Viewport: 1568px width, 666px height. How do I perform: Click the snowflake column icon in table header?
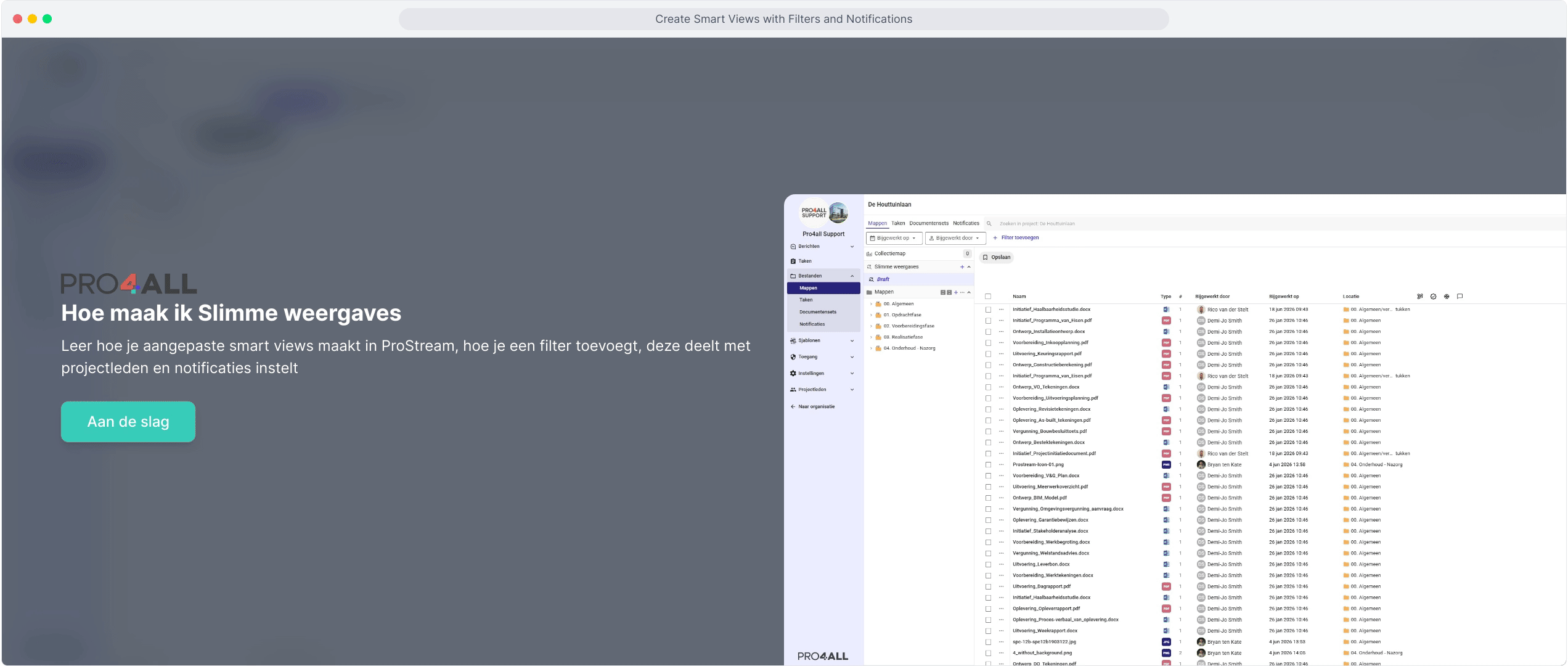(x=1447, y=297)
